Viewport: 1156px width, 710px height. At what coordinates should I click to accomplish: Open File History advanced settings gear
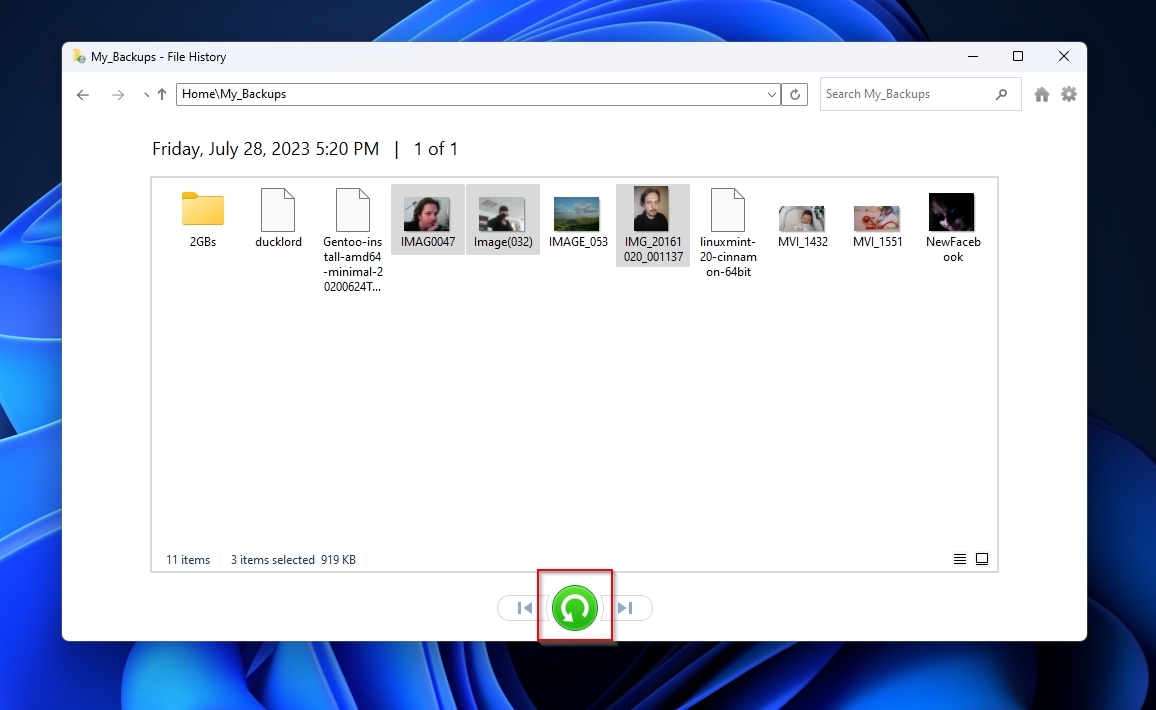(1068, 93)
